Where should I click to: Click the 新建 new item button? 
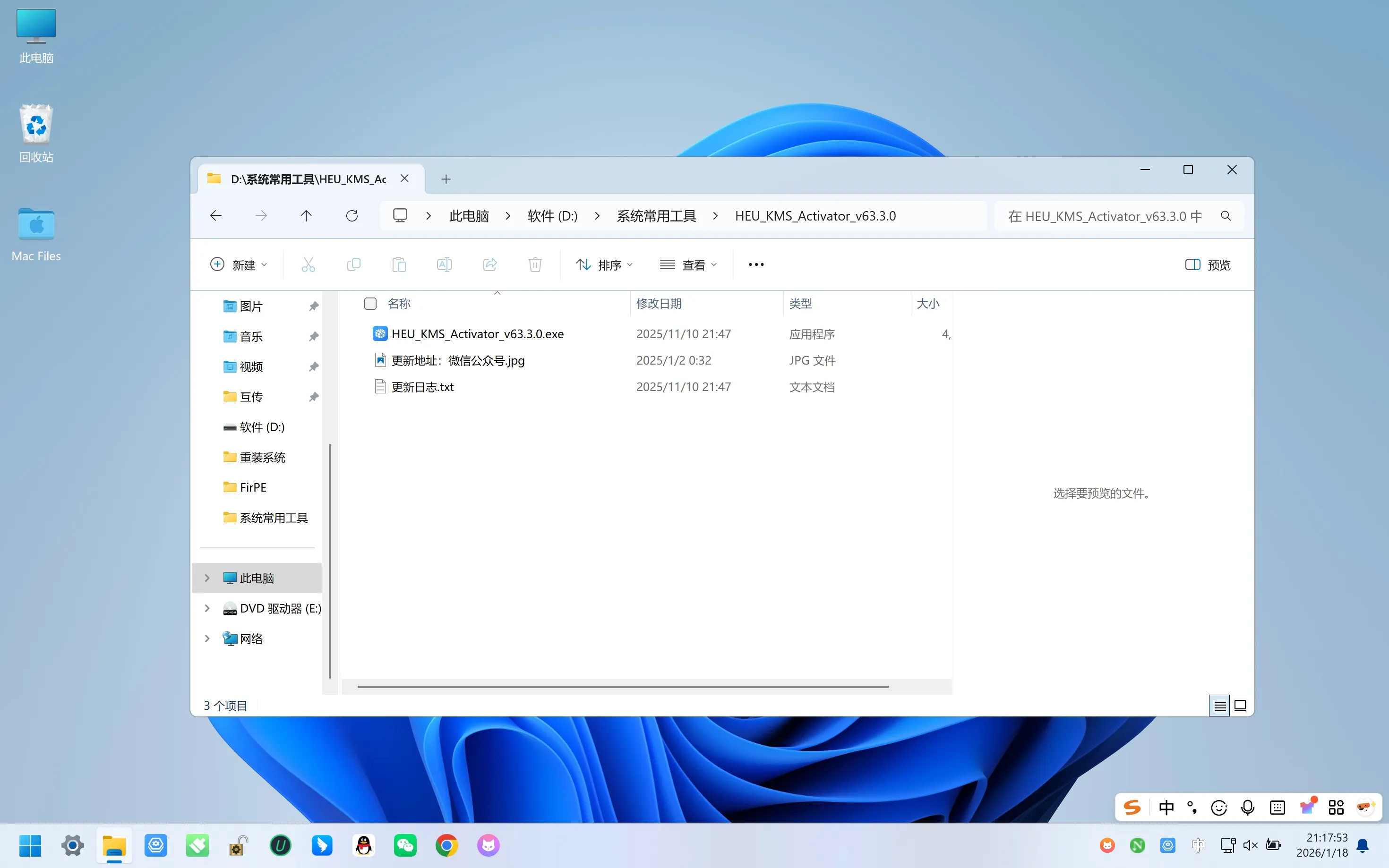pyautogui.click(x=238, y=264)
